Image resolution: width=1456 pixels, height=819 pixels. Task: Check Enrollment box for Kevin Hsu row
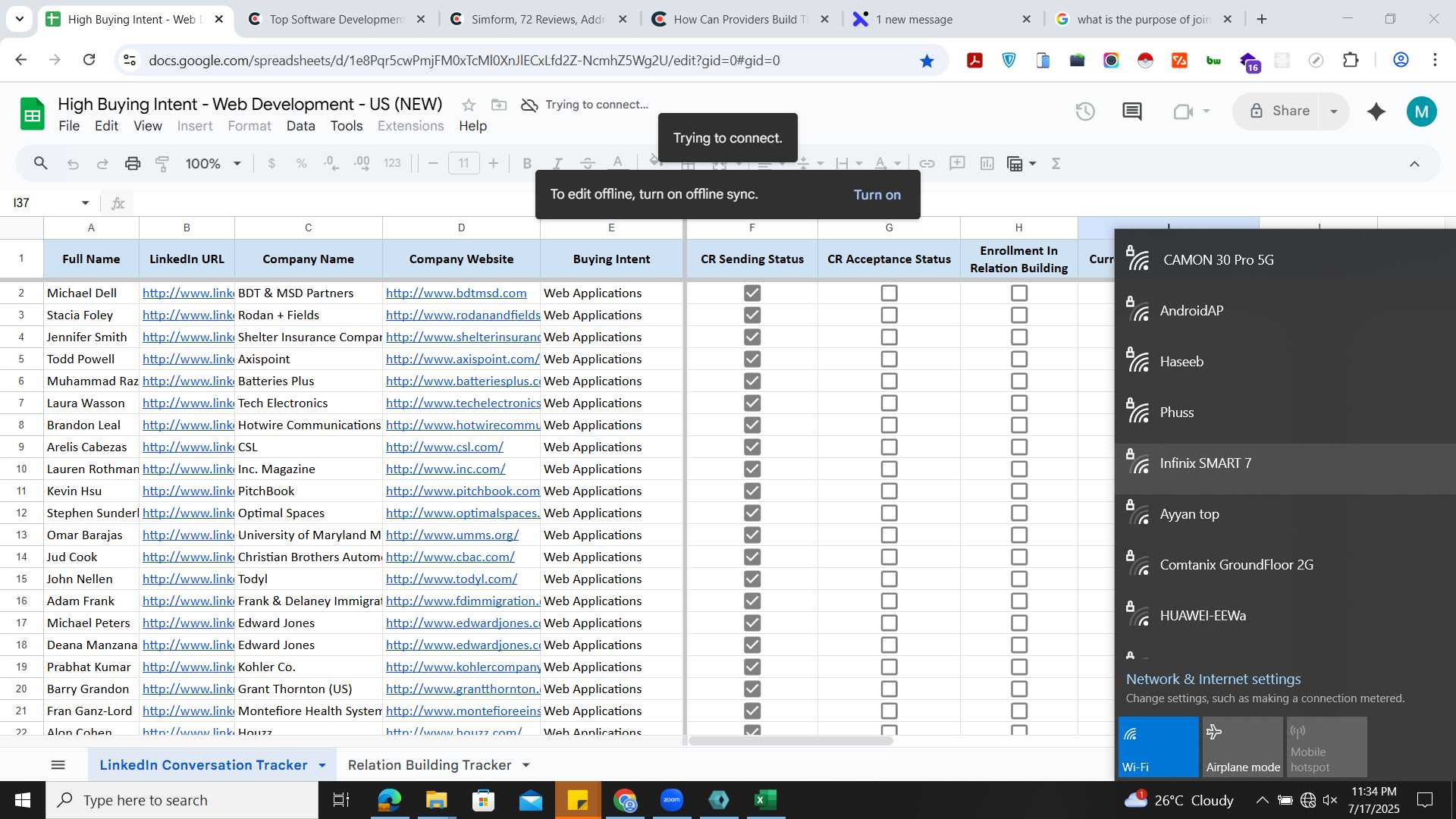pos(1019,491)
